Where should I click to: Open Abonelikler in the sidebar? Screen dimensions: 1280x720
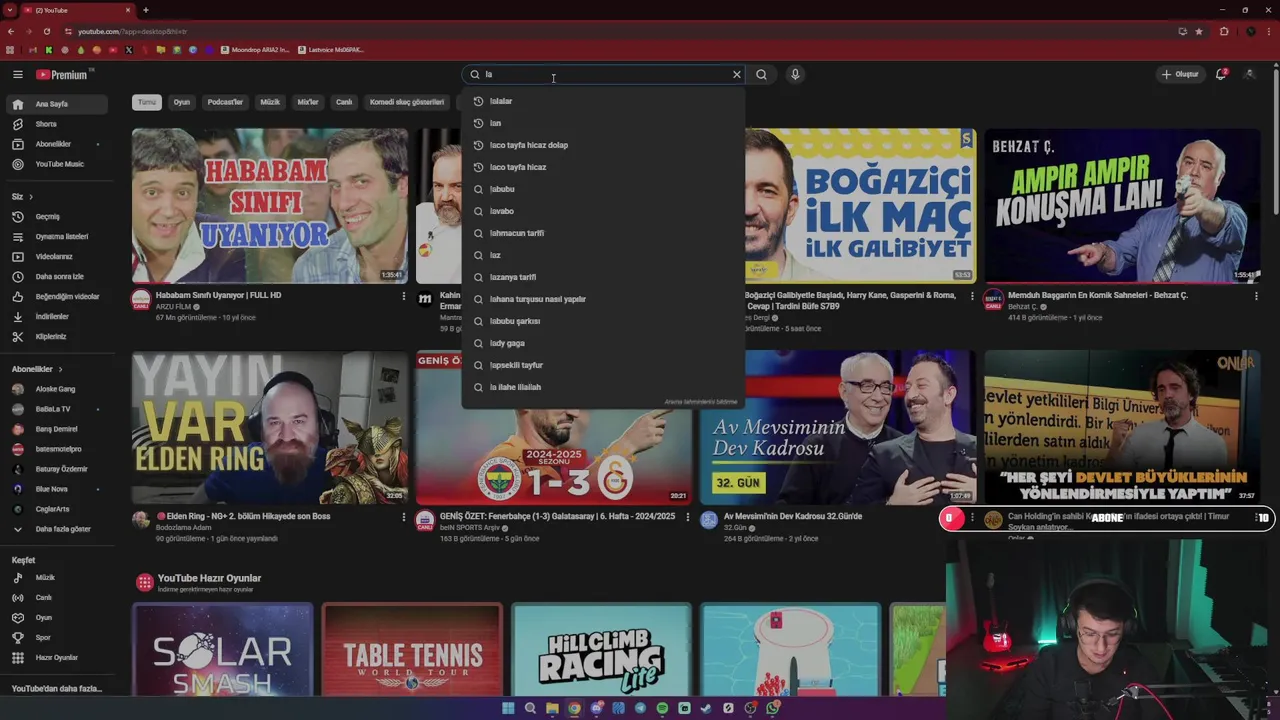[x=58, y=144]
